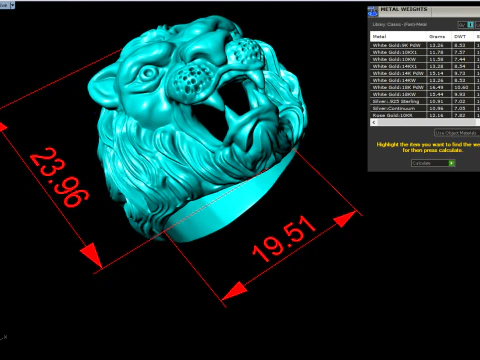
Task: Click the Library: Classic metal label
Action: [x=399, y=24]
